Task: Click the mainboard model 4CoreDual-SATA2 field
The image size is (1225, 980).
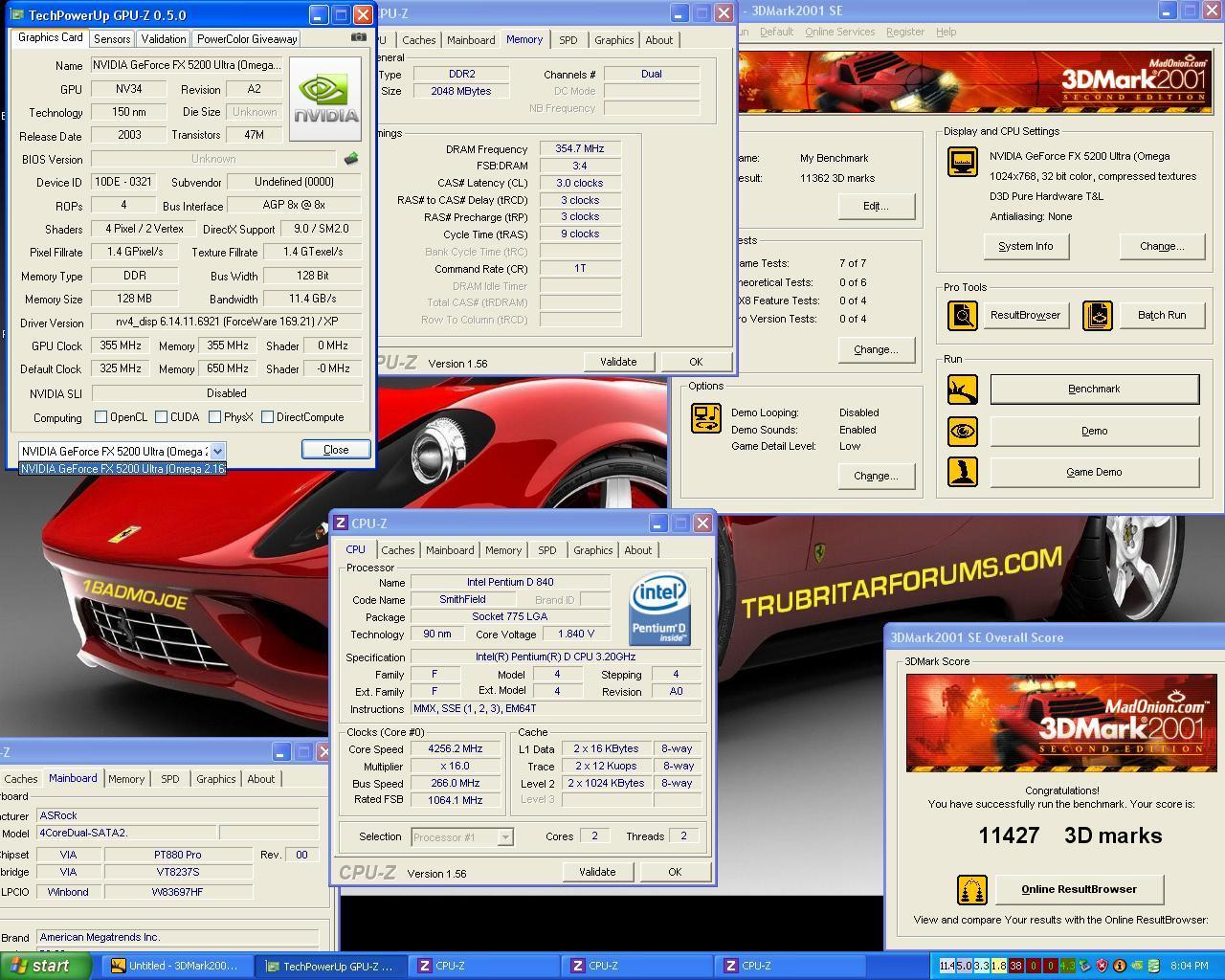Action: pyautogui.click(x=125, y=833)
